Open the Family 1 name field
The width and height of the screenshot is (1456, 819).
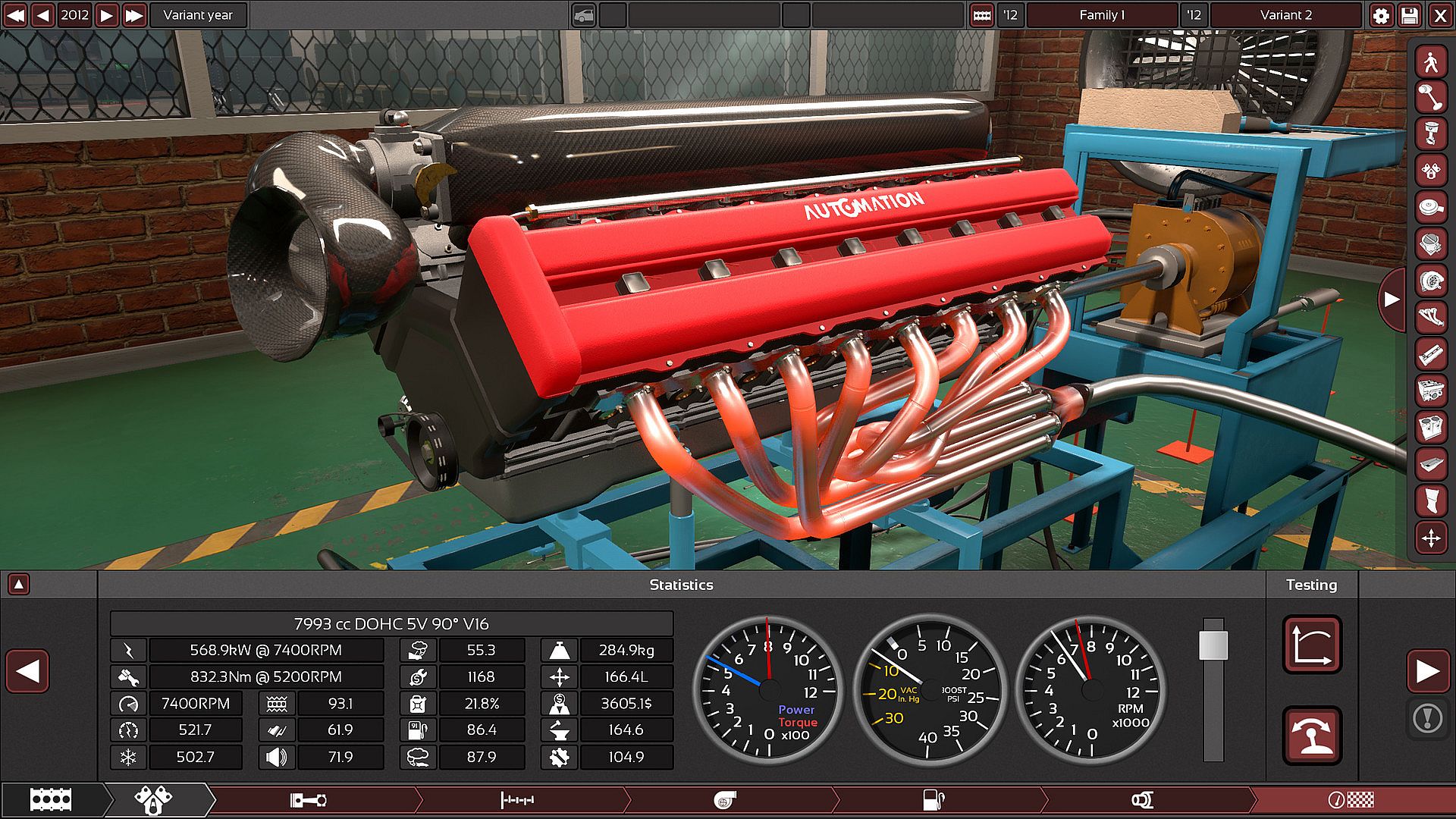point(1101,15)
